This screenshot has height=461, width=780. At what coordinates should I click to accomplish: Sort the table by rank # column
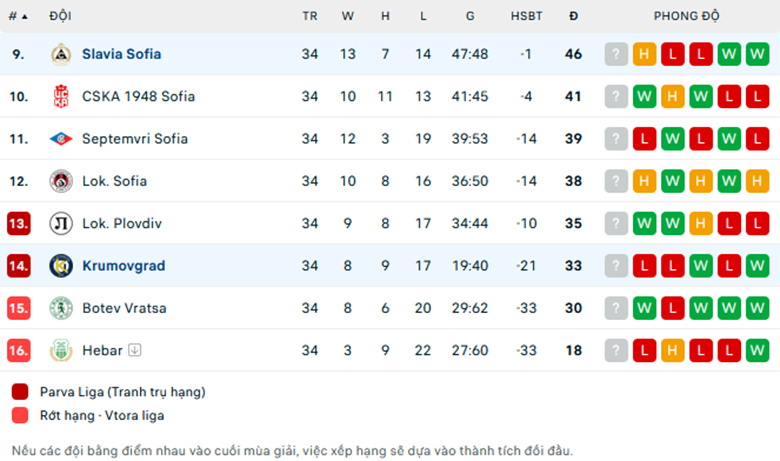click(18, 16)
